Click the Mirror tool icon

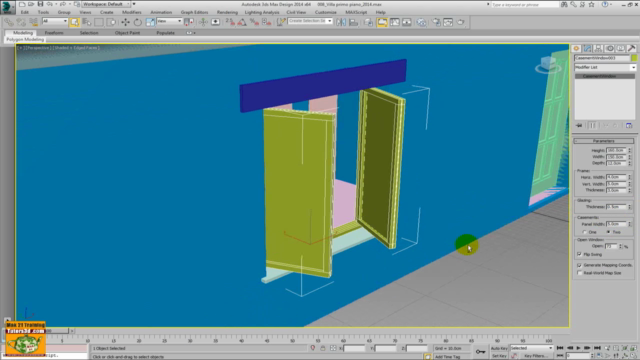click(x=341, y=22)
